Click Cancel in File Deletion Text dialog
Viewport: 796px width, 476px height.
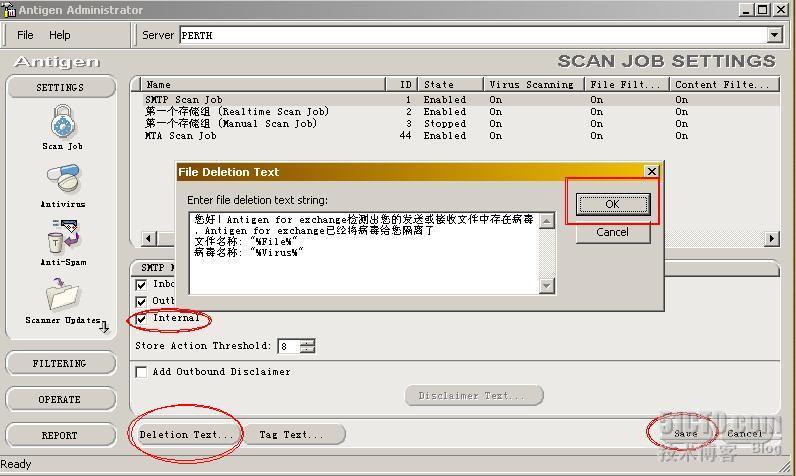pos(613,232)
